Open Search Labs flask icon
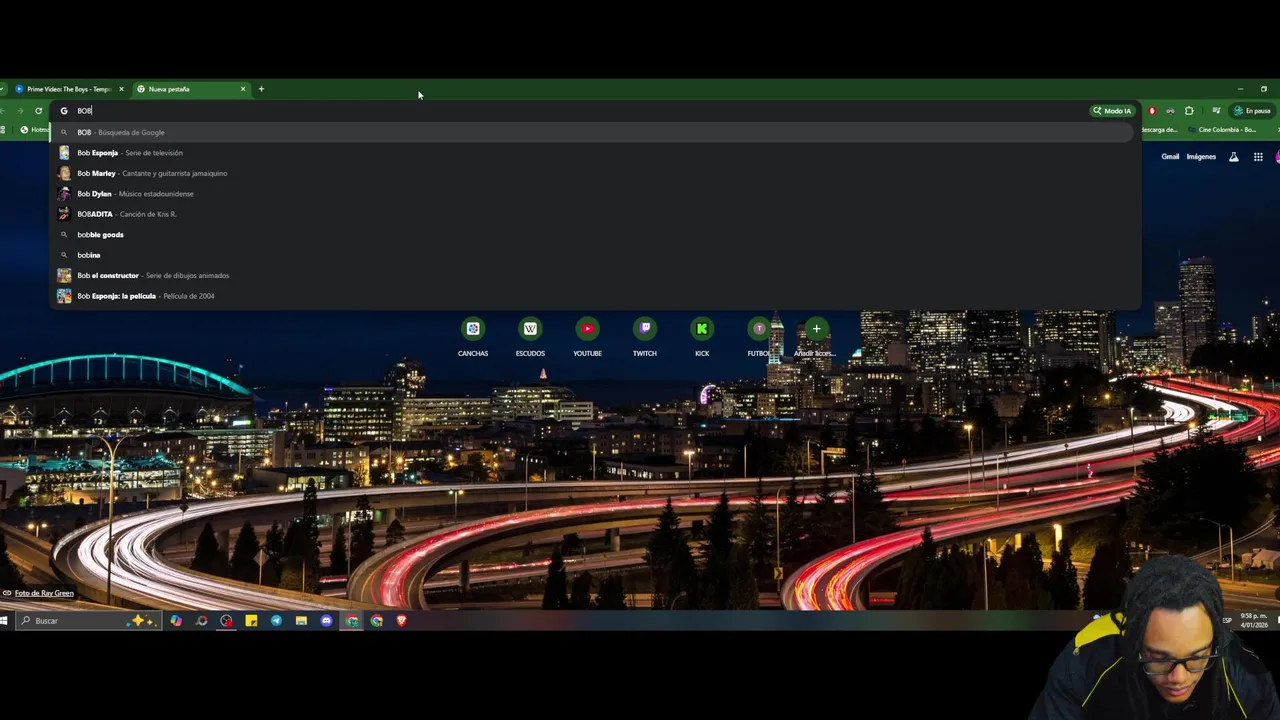Image resolution: width=1280 pixels, height=720 pixels. tap(1233, 157)
